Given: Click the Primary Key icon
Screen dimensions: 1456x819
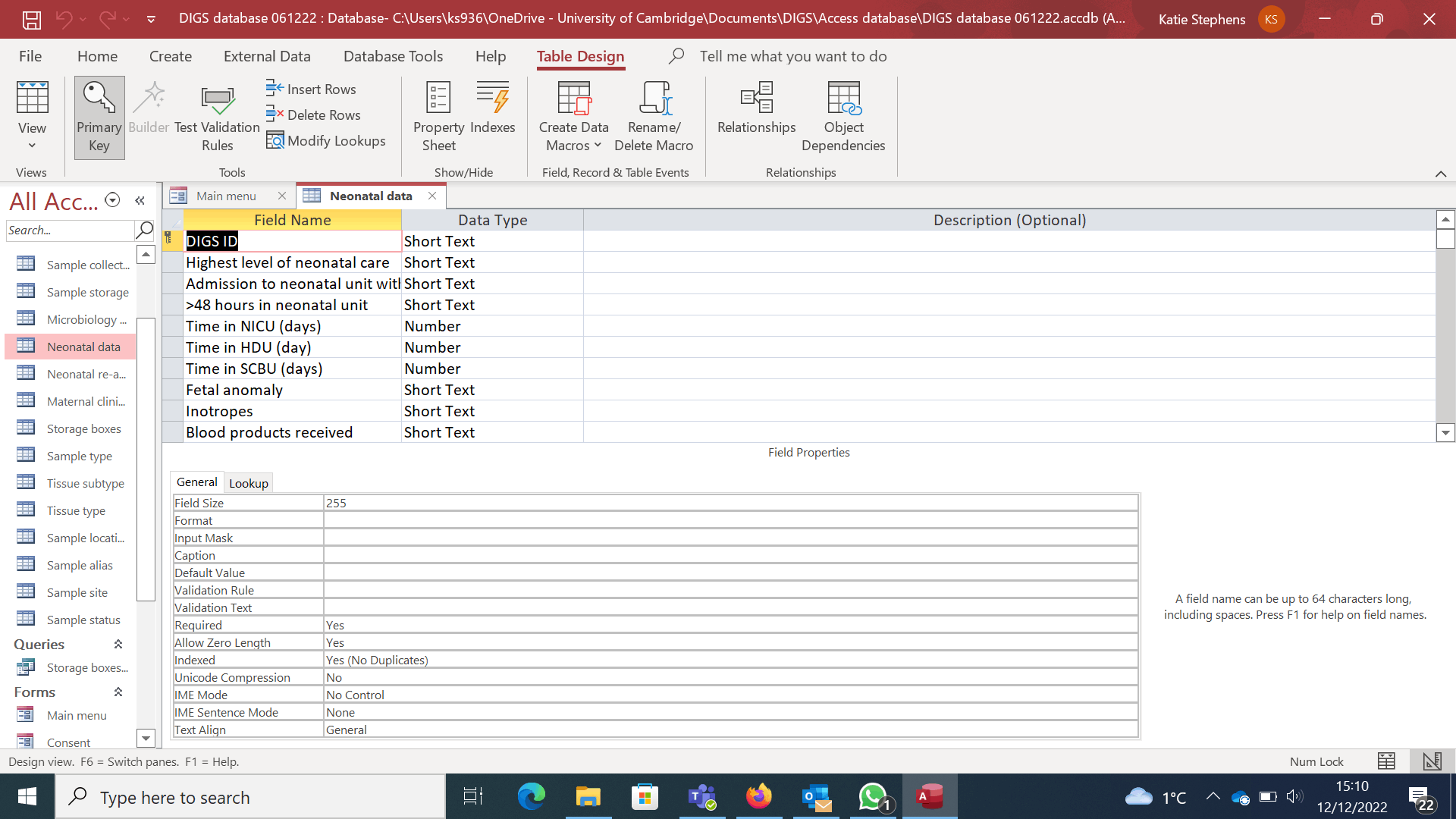Looking at the screenshot, I should coord(99,99).
